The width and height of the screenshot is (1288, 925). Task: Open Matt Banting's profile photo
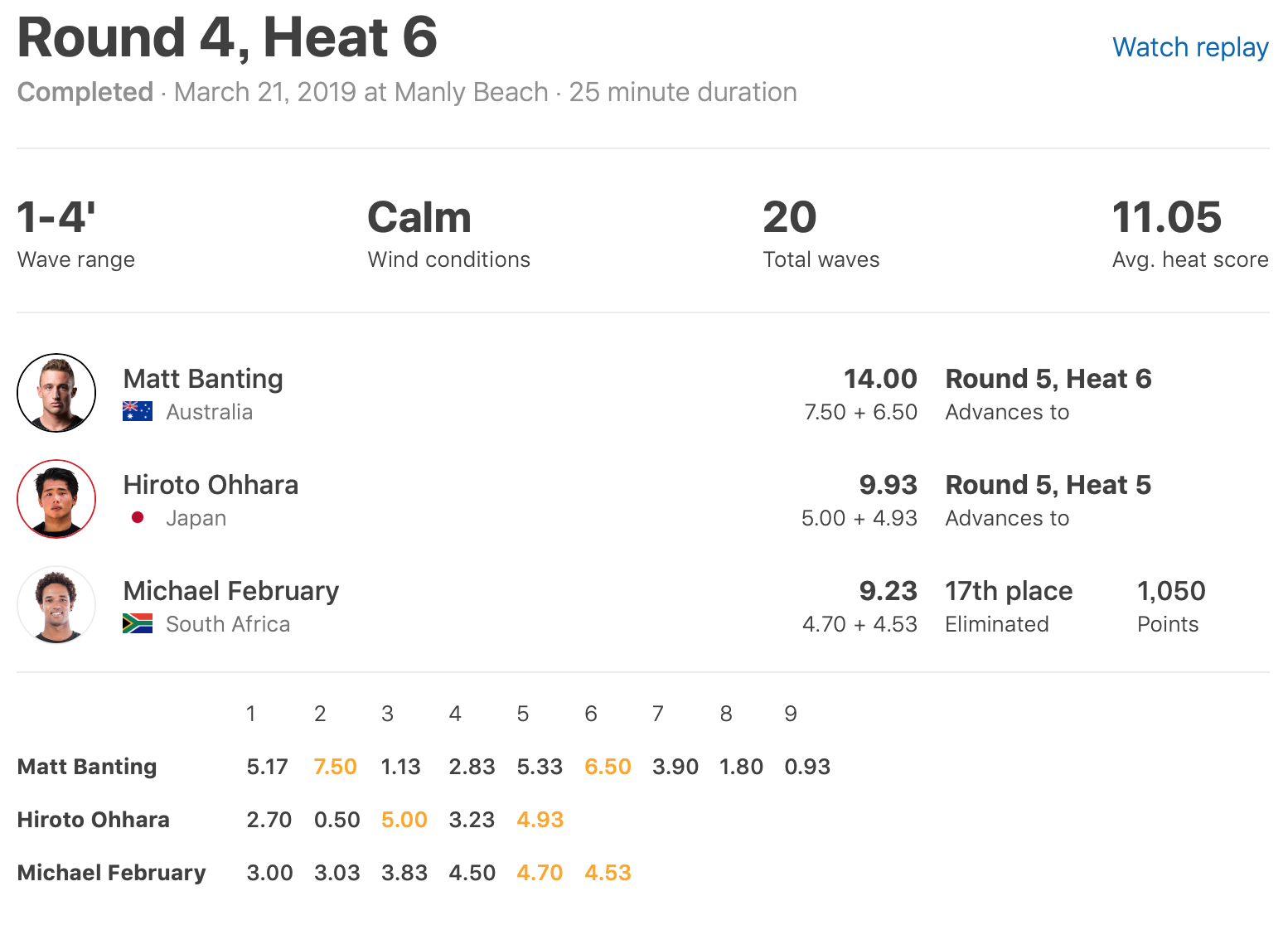tap(56, 393)
